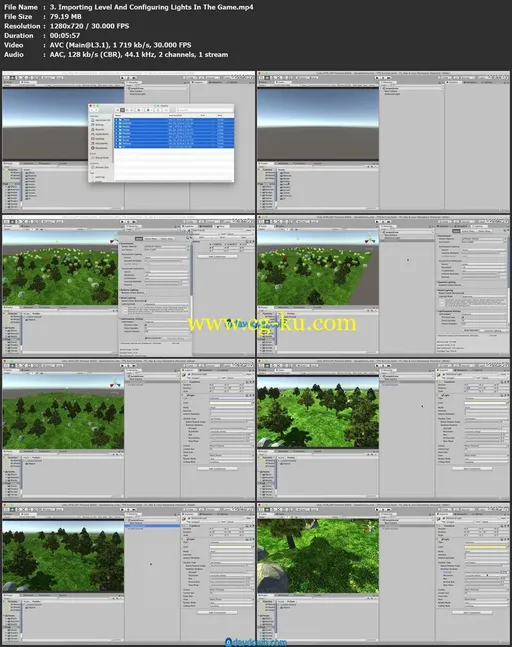512x647 pixels.
Task: Click the Unity play button in the Finder window frame
Action: tap(122, 77)
